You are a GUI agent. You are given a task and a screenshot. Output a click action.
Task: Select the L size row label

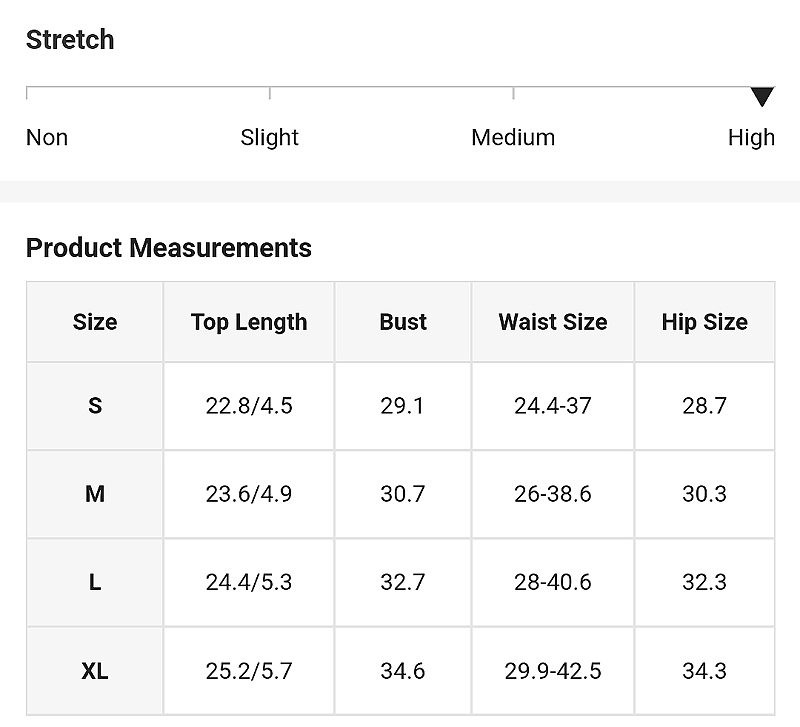[x=95, y=582]
